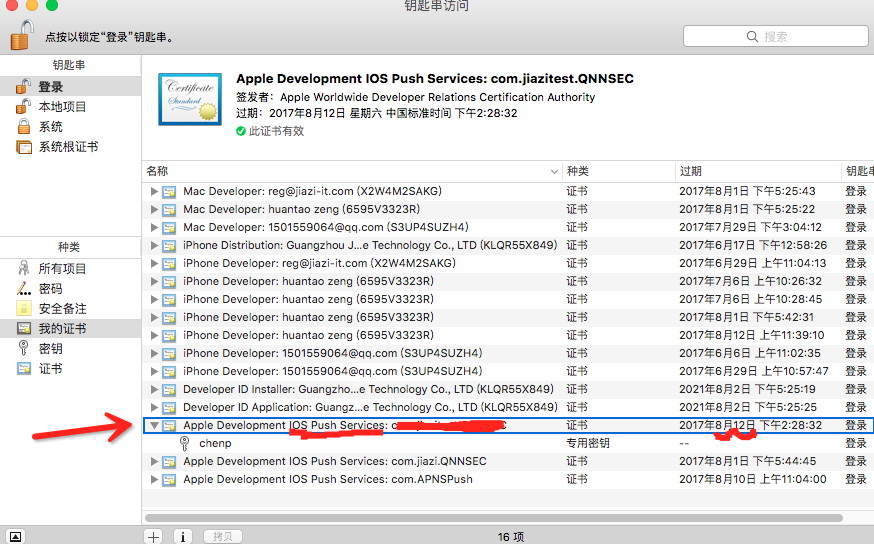The image size is (874, 544).
Task: Click expiry 2021年8月2日 下午5:25:25
Action: click(747, 407)
